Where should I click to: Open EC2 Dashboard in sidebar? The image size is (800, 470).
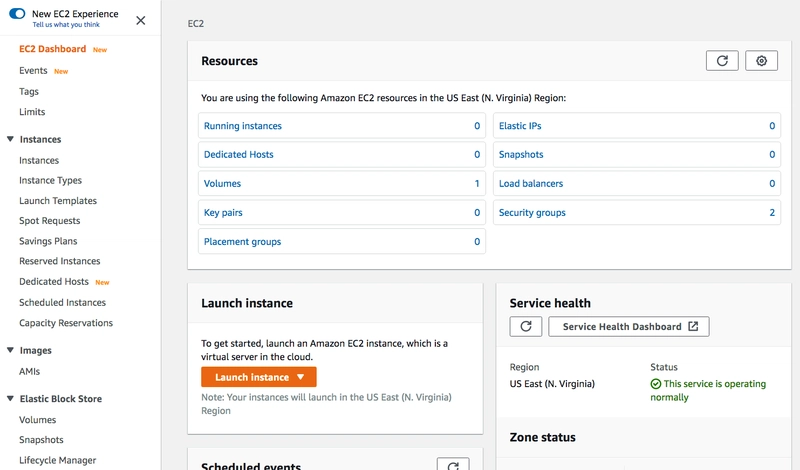[x=53, y=49]
